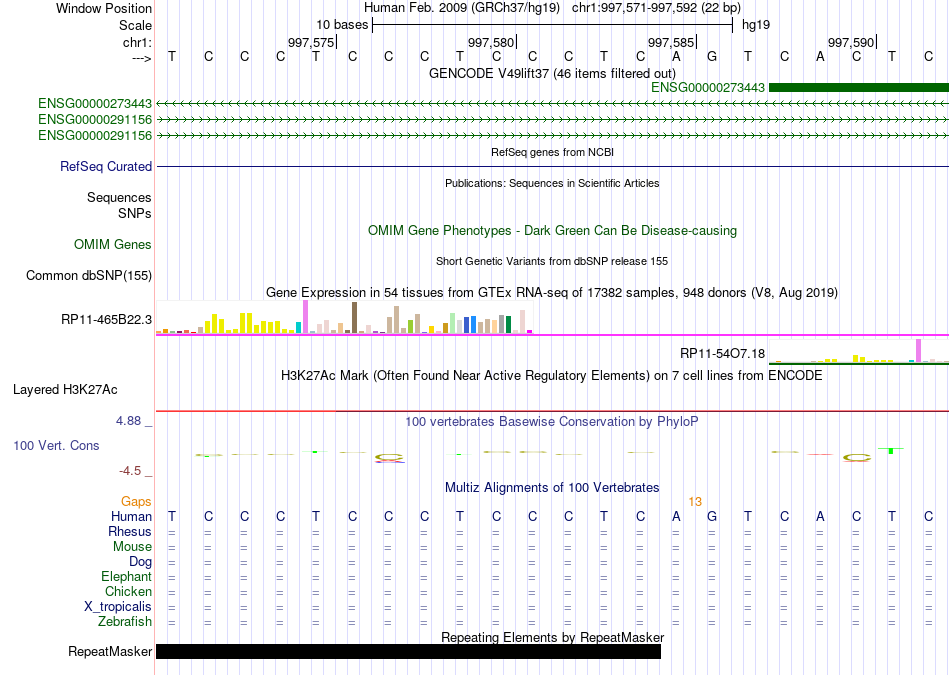Open 'Short Genetic Variants from dbSNP release 155' title

point(552,261)
